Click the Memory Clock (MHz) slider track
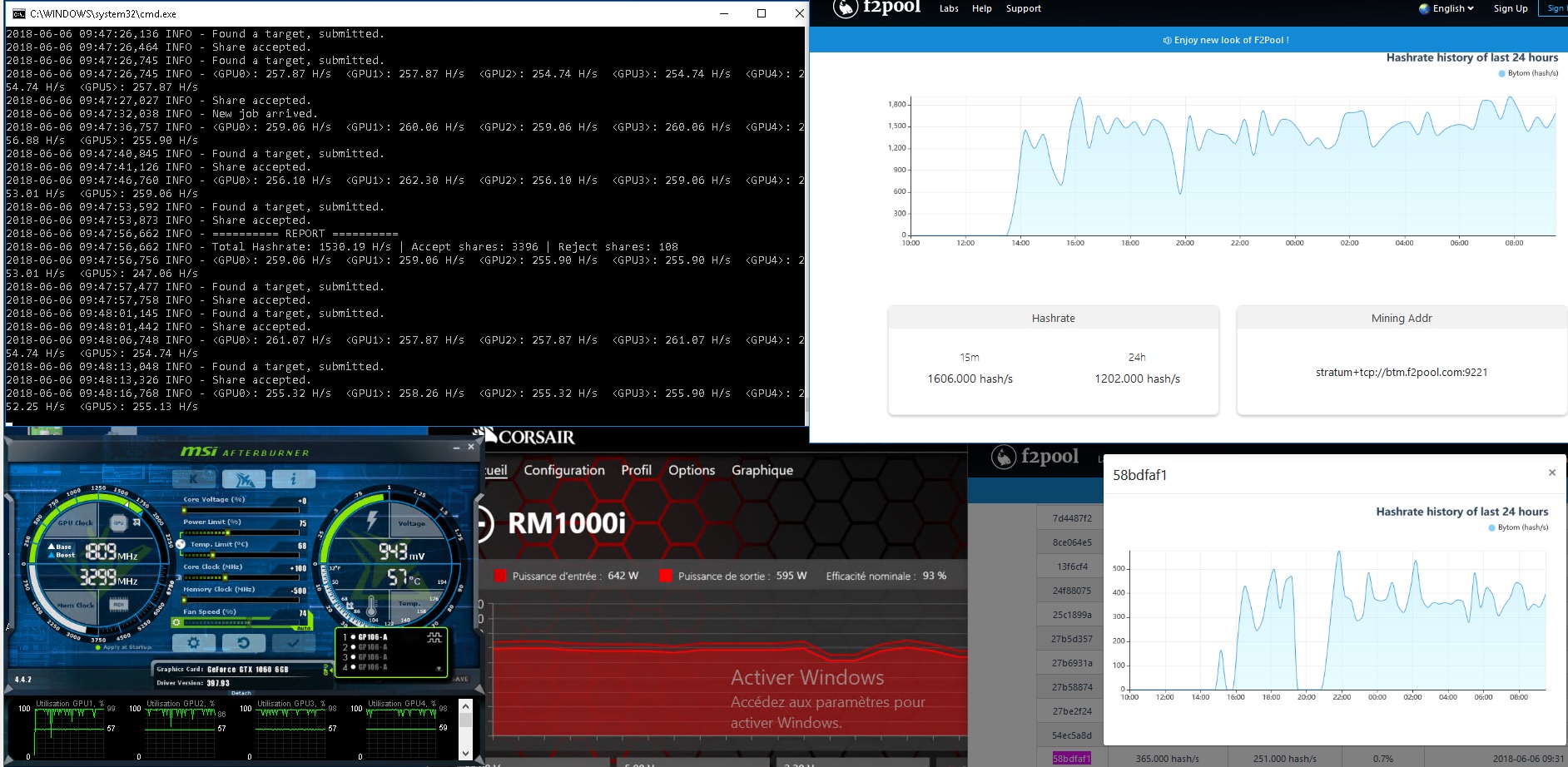 coord(240,600)
